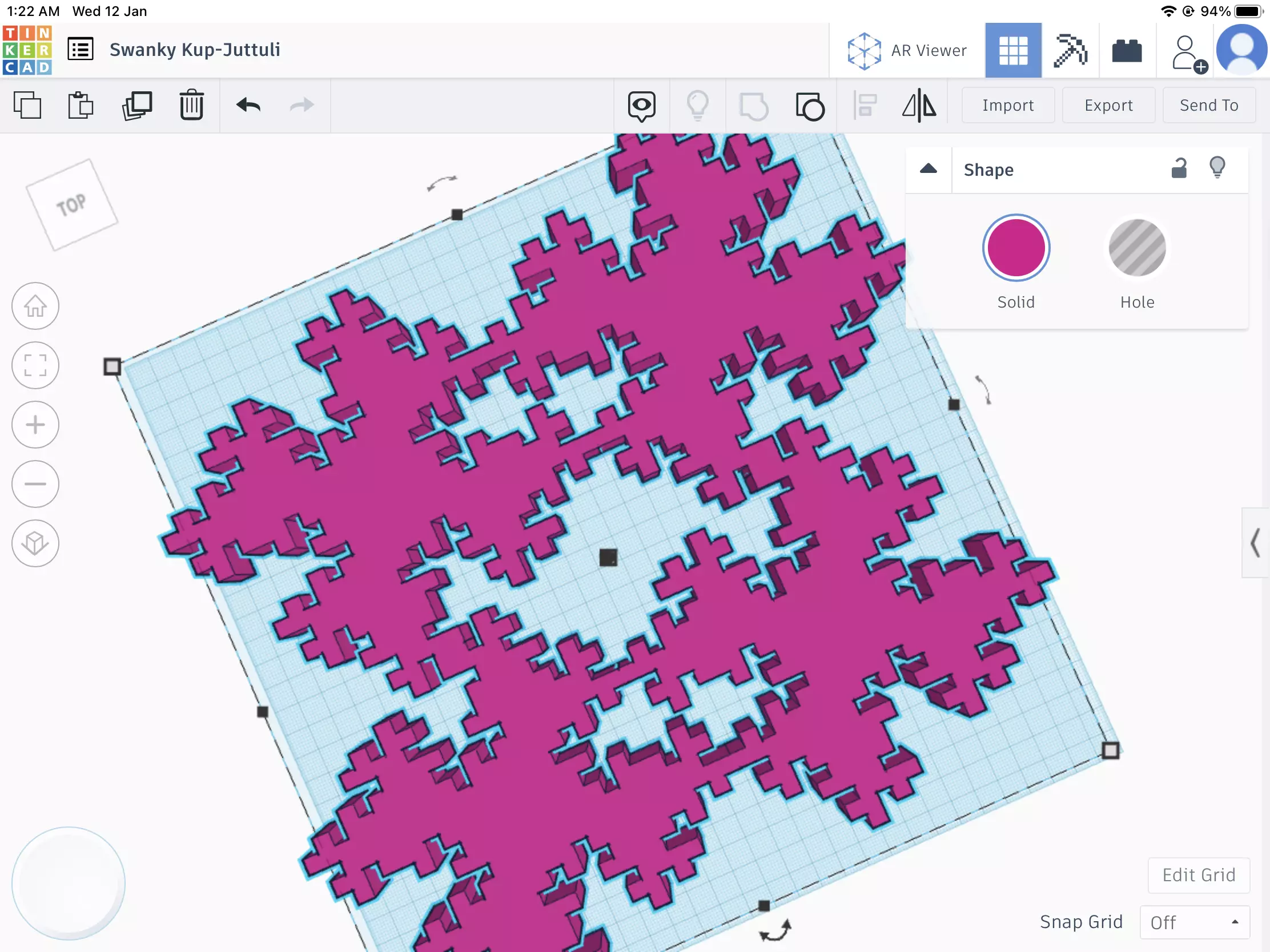Screen dimensions: 1270x952
Task: Zoom in with the plus button
Action: (x=35, y=425)
